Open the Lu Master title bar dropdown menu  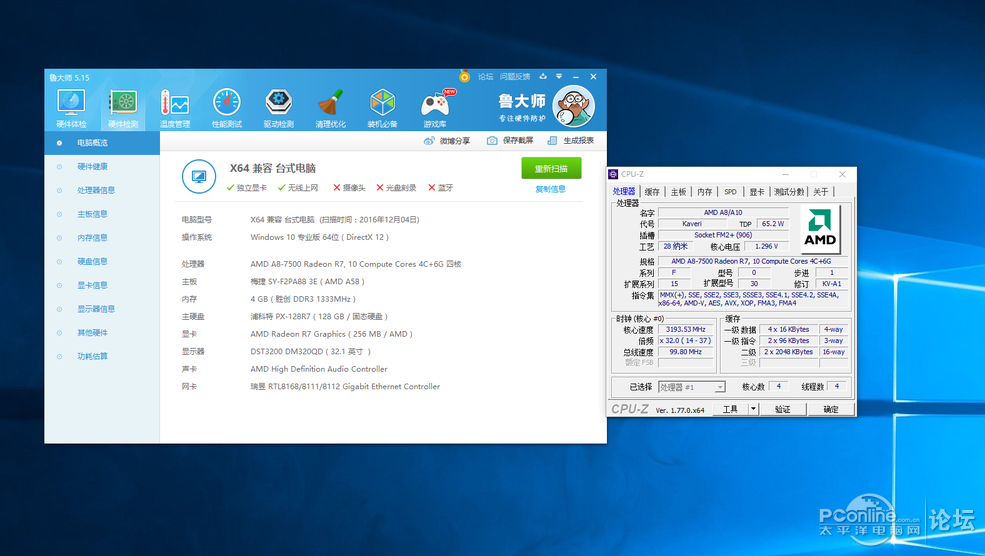pyautogui.click(x=559, y=77)
